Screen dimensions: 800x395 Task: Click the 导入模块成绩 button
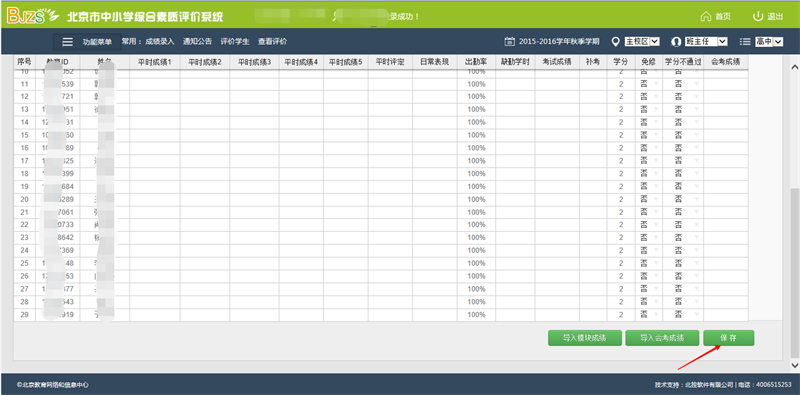[585, 338]
